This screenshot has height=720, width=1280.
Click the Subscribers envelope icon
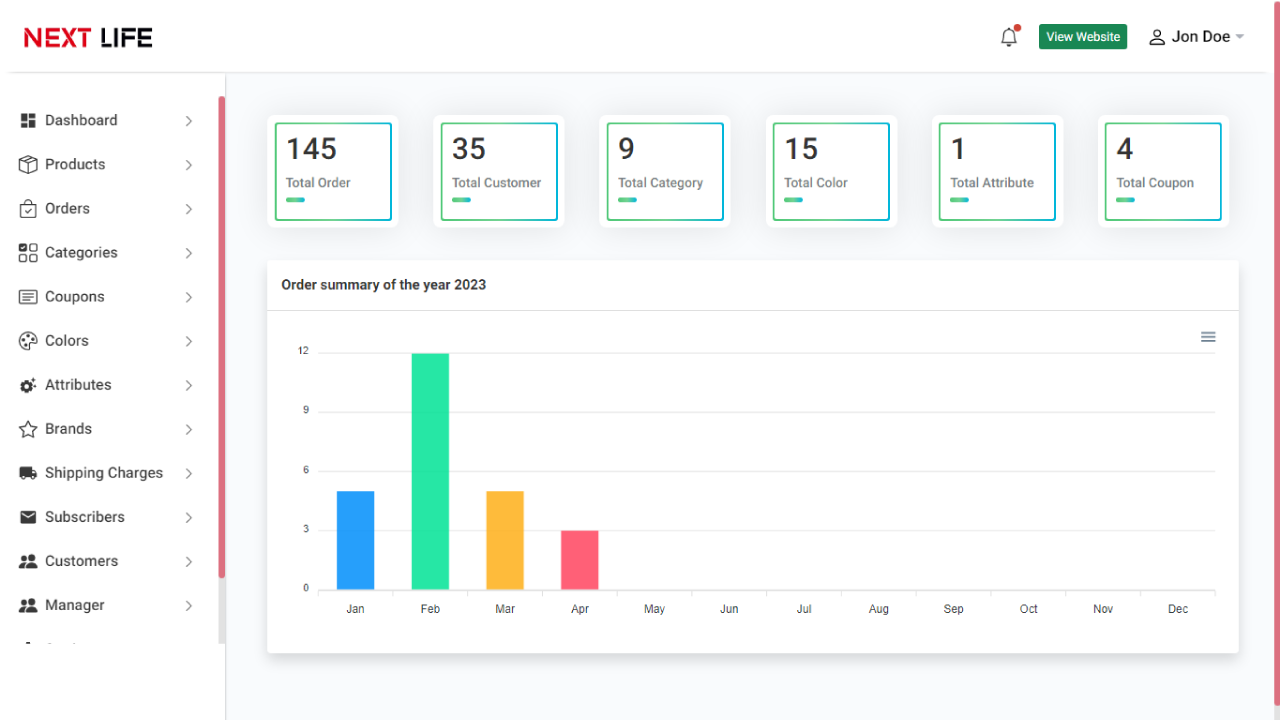(28, 517)
